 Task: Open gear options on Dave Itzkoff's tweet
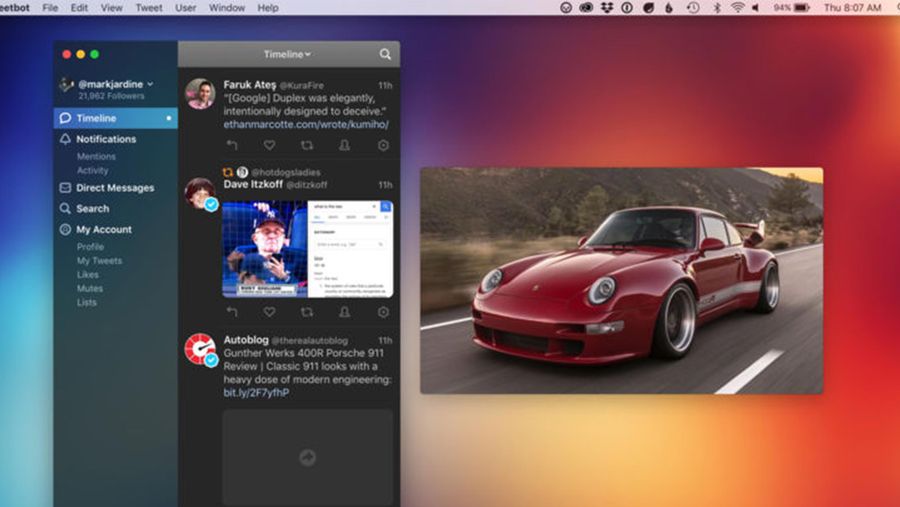click(x=383, y=312)
